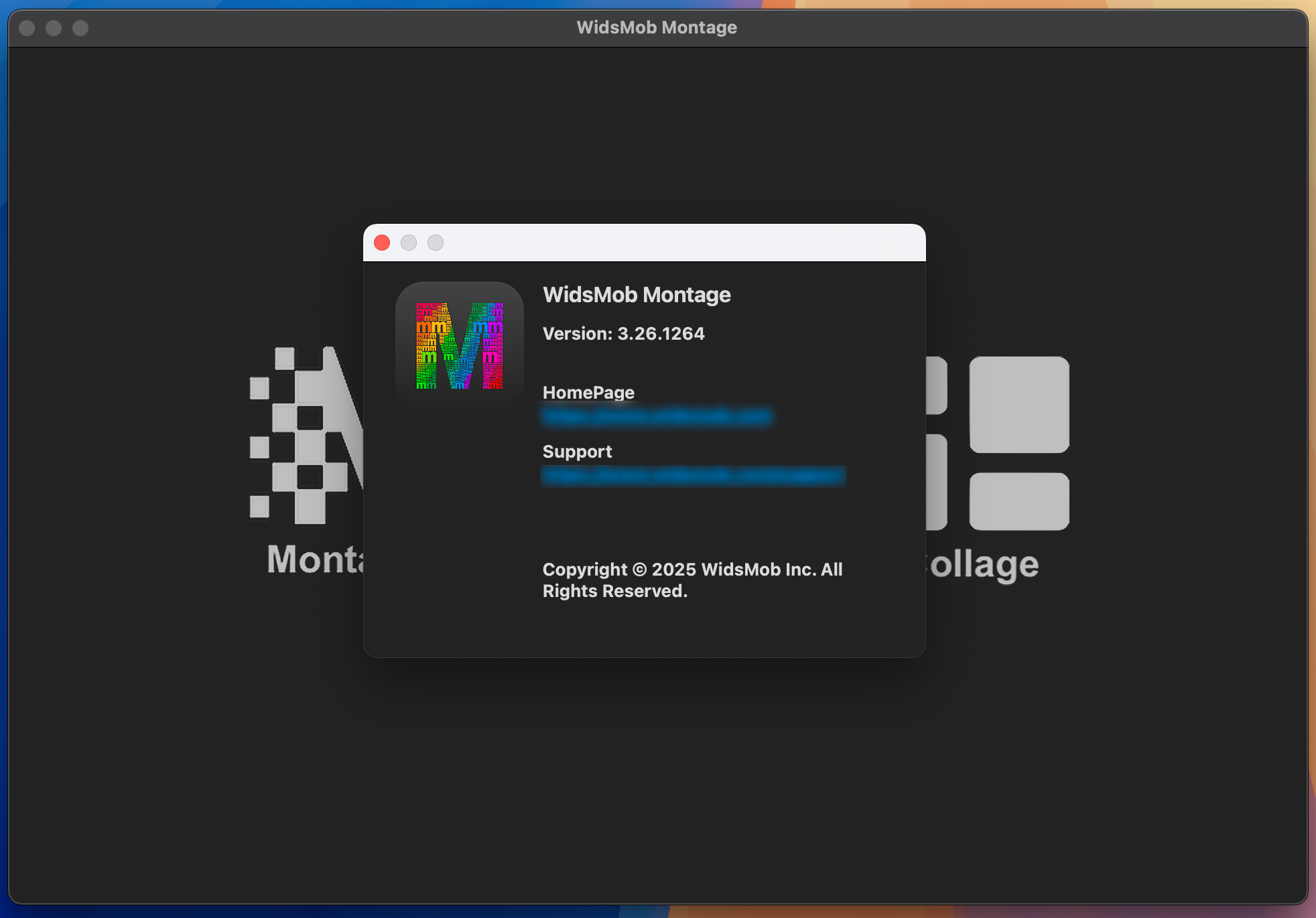Click the disabled zoom button of About dialog

click(x=436, y=243)
